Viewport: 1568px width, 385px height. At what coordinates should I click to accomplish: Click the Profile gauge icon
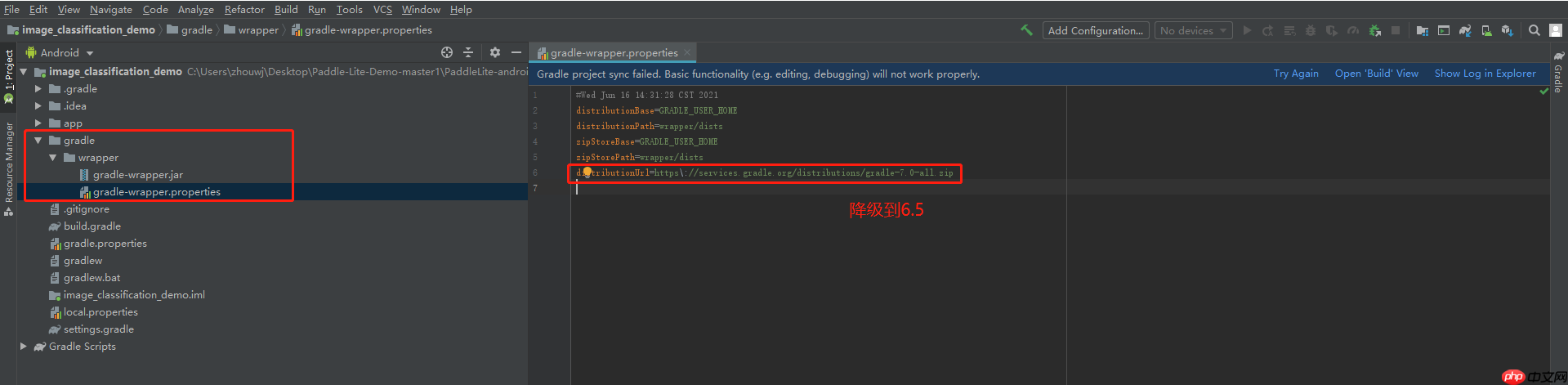pyautogui.click(x=1353, y=30)
